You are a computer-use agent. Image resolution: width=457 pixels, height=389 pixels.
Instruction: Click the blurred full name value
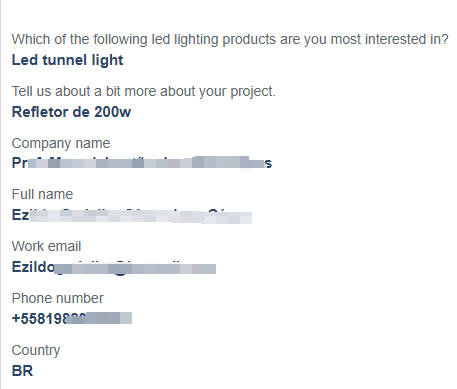tap(132, 215)
